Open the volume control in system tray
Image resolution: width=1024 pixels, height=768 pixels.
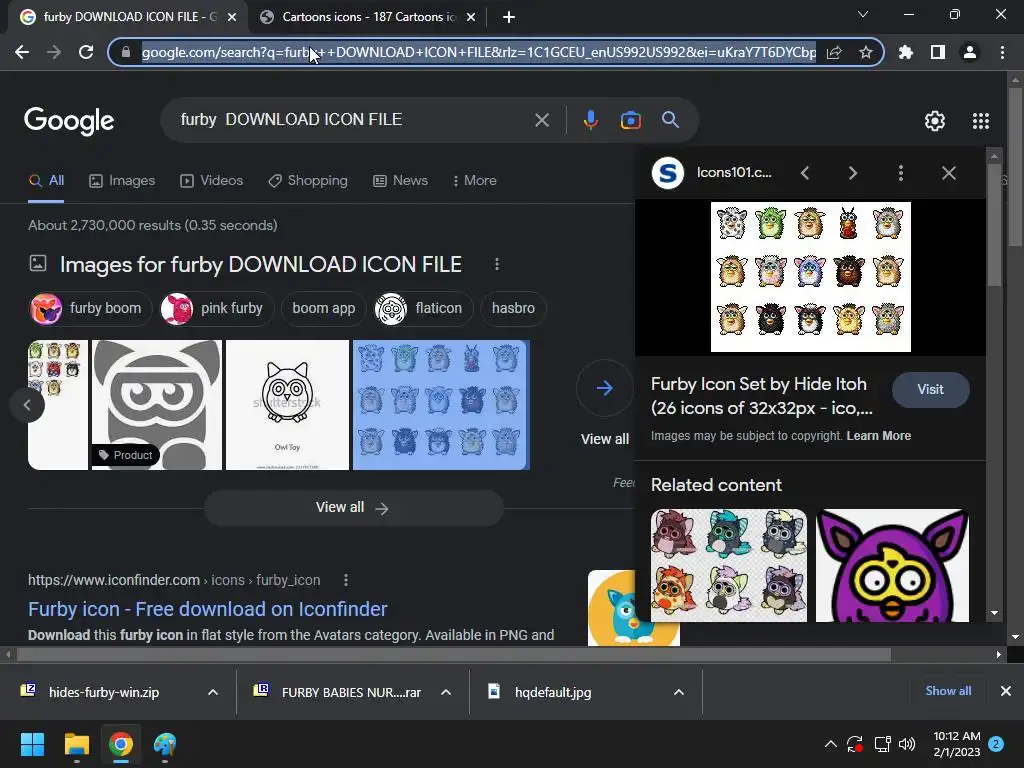point(907,744)
